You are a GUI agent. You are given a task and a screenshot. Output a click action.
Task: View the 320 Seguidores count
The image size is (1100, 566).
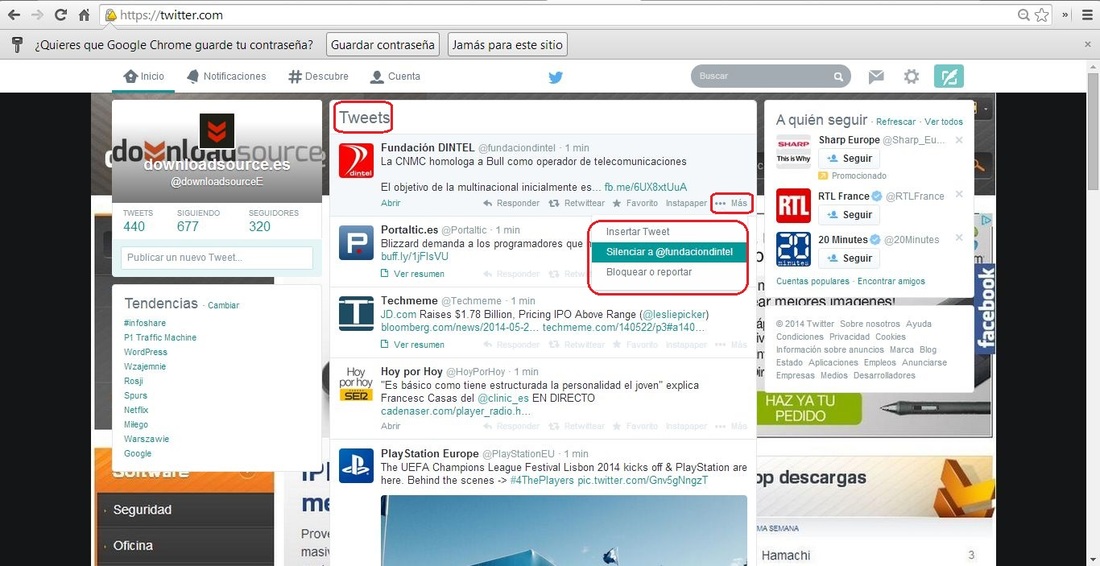click(260, 227)
